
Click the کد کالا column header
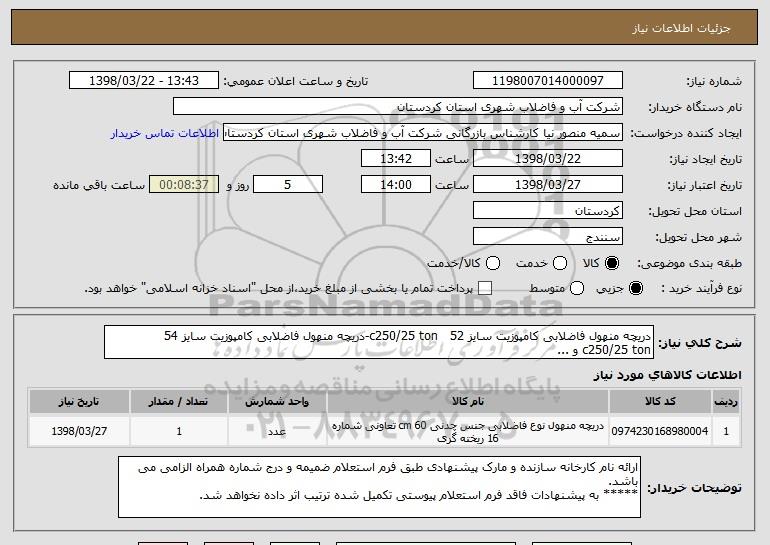pos(660,402)
